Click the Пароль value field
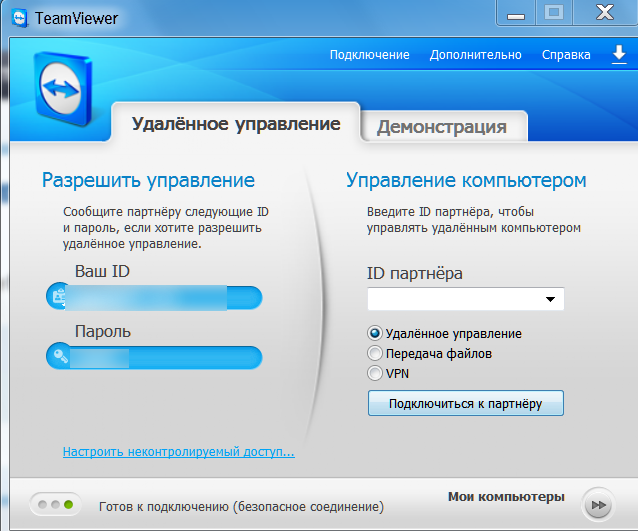 coord(154,357)
